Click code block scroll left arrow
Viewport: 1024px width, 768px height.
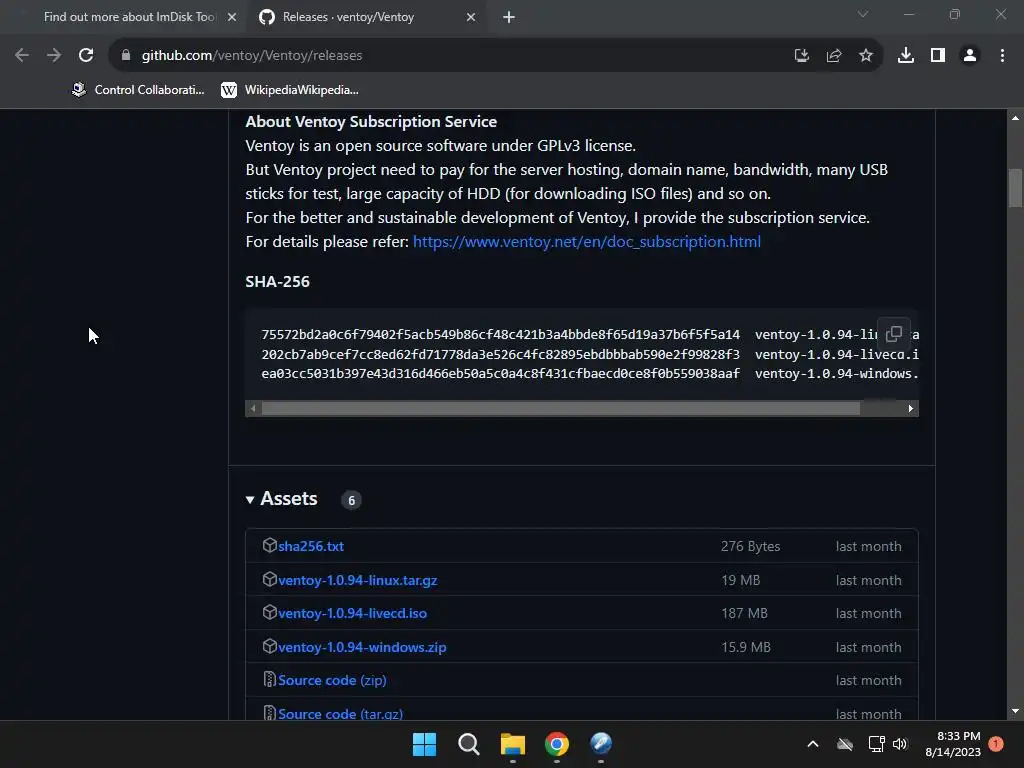tap(253, 409)
